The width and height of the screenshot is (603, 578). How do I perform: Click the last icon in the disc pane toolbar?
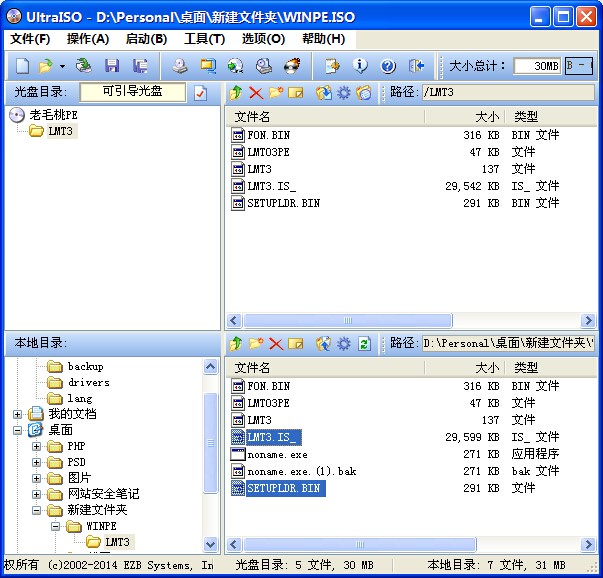(x=363, y=93)
